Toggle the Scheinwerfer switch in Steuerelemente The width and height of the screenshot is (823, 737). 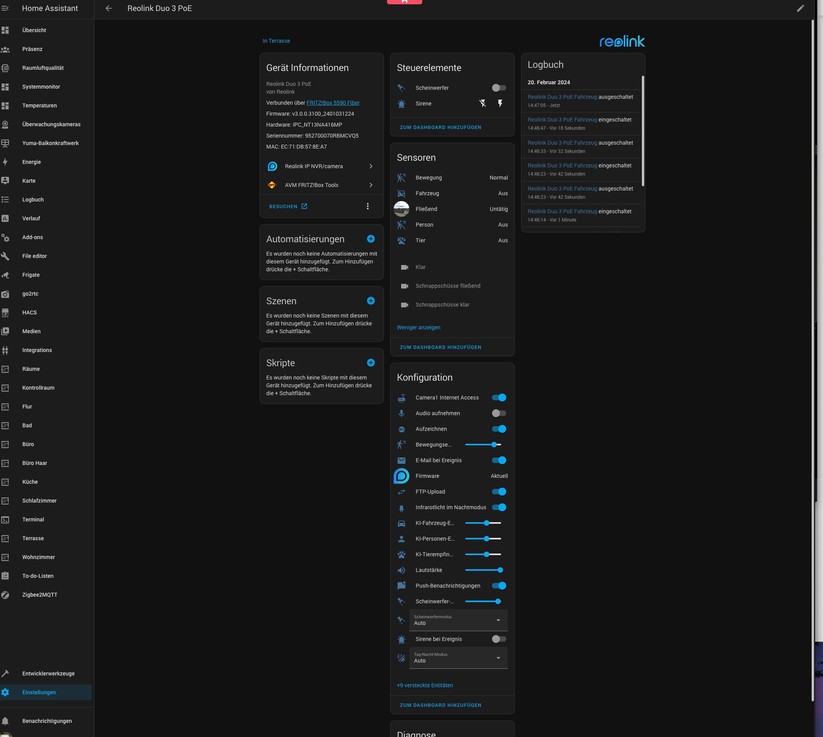tap(498, 88)
